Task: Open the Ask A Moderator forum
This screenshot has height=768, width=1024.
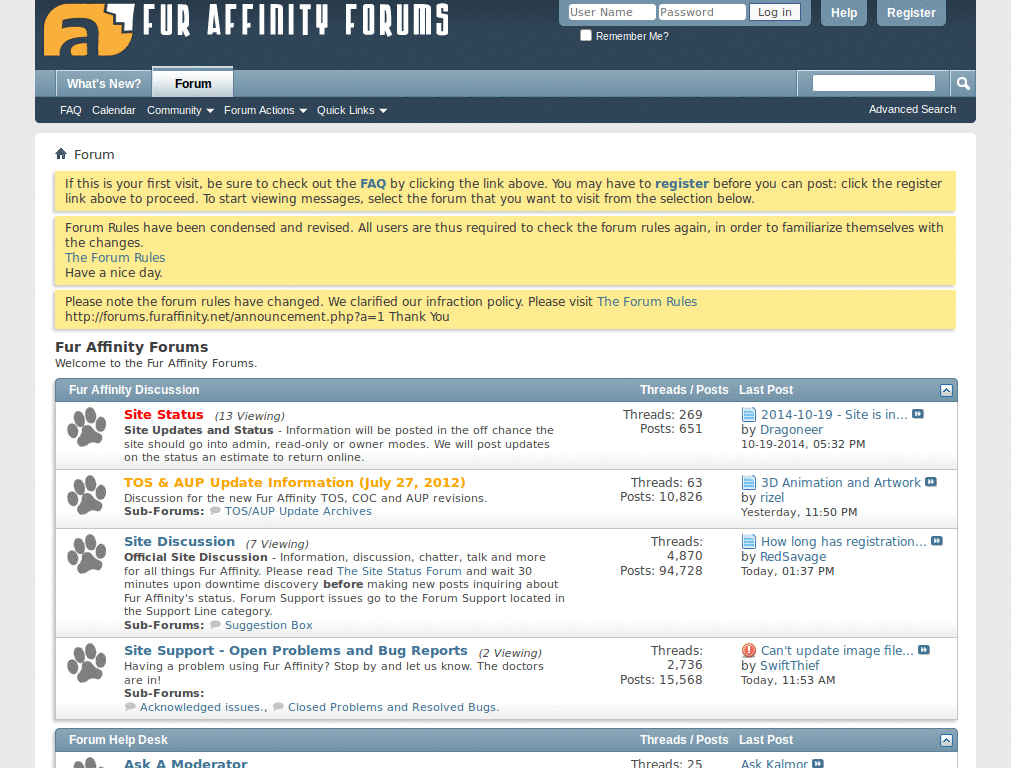Action: tap(185, 763)
